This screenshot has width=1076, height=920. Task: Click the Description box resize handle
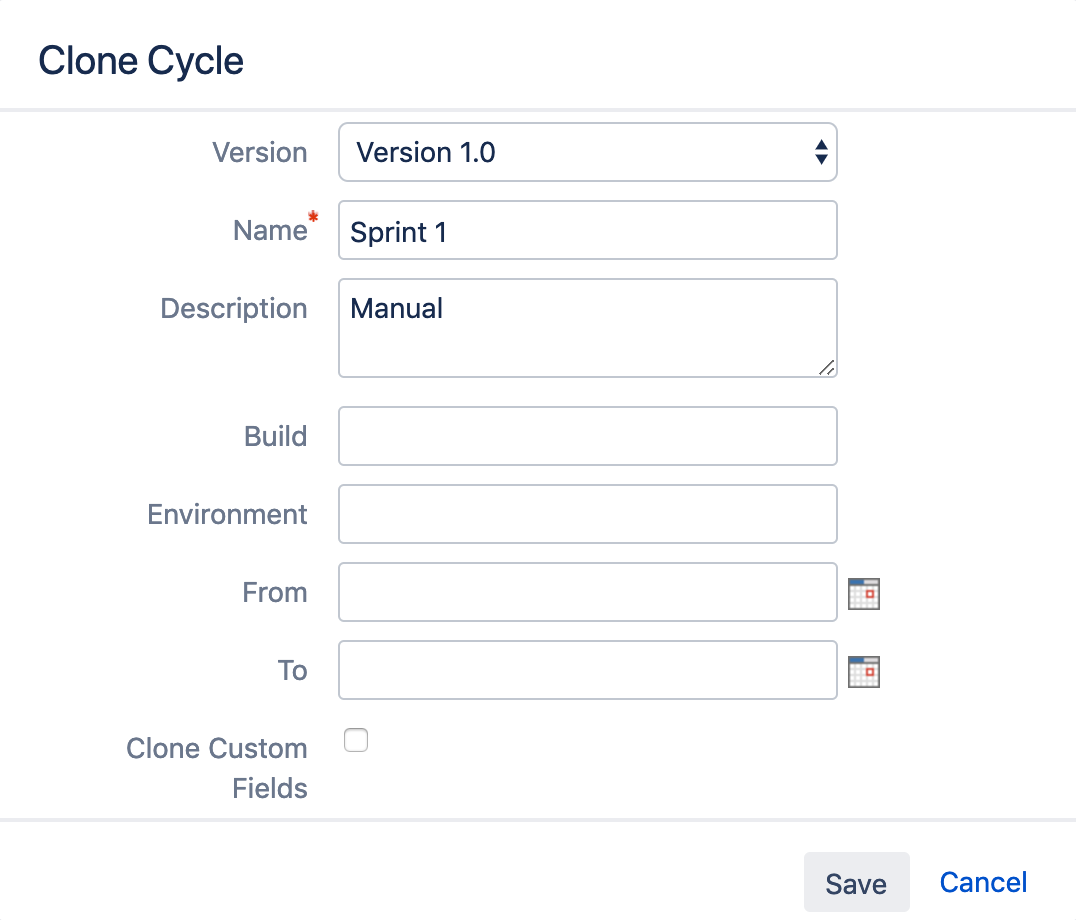(x=828, y=369)
